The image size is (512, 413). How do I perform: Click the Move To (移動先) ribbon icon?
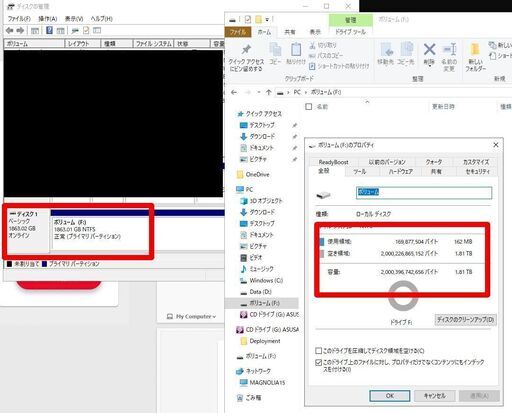386,50
